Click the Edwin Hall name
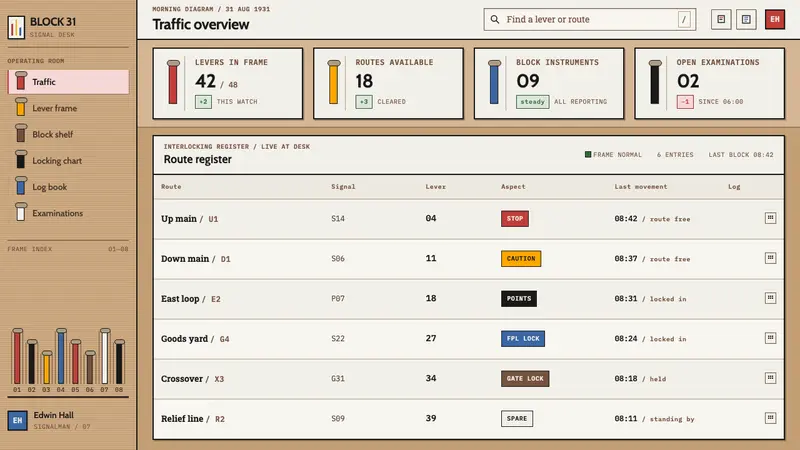 pyautogui.click(x=54, y=415)
